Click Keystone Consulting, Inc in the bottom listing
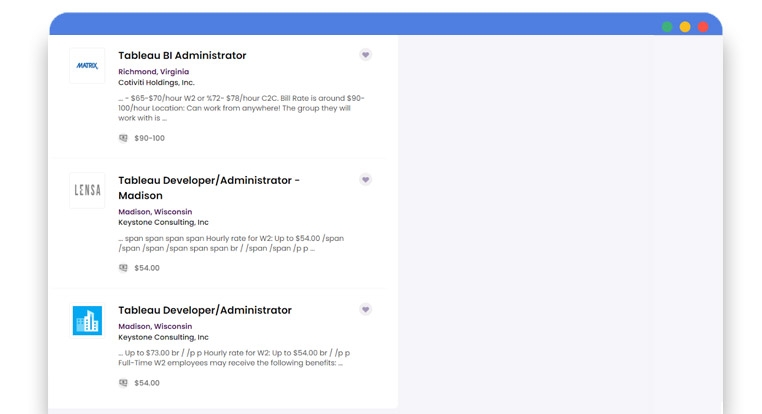Image resolution: width=762 pixels, height=414 pixels. (163, 337)
